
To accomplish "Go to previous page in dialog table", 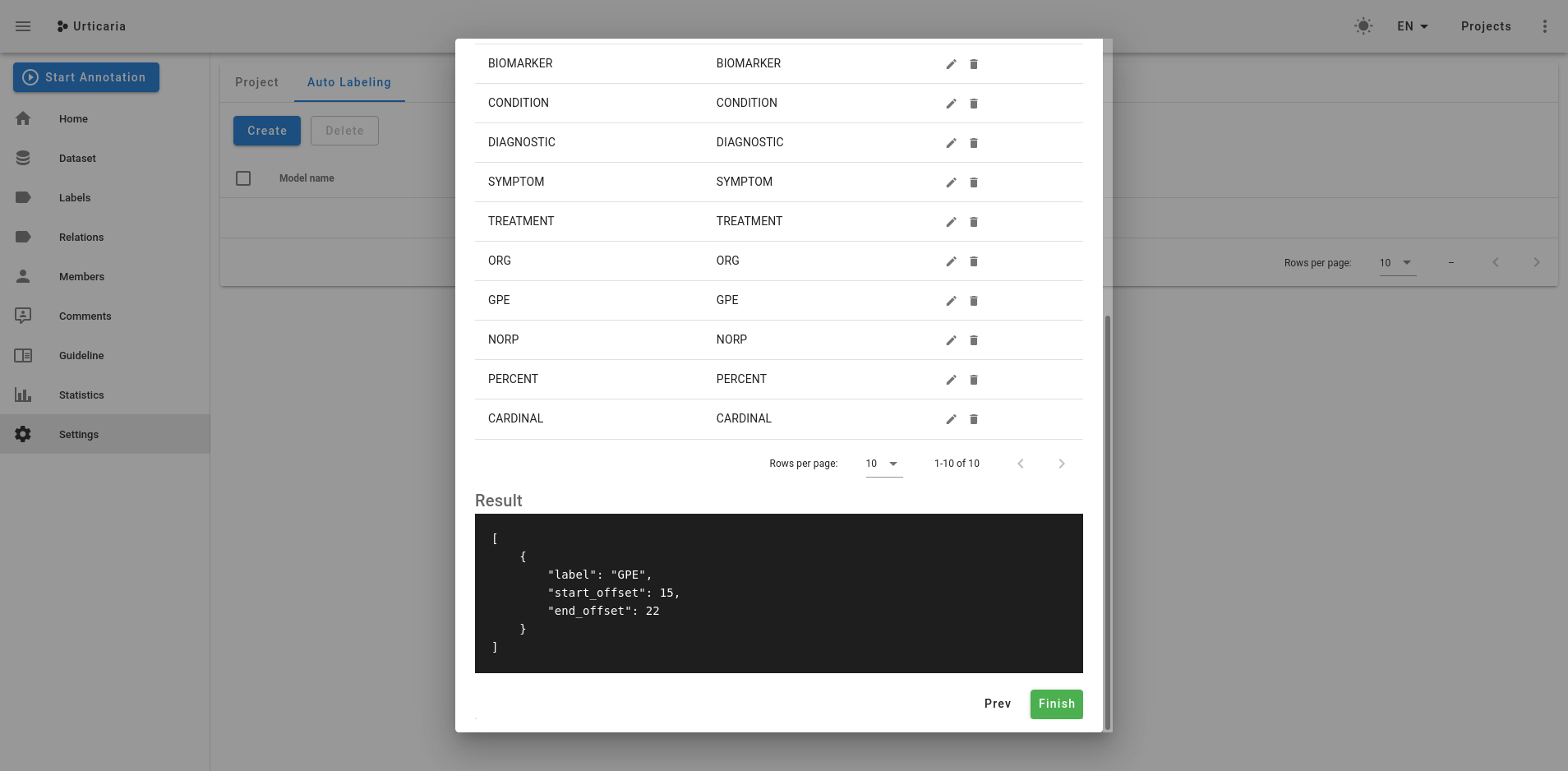I will (1021, 464).
